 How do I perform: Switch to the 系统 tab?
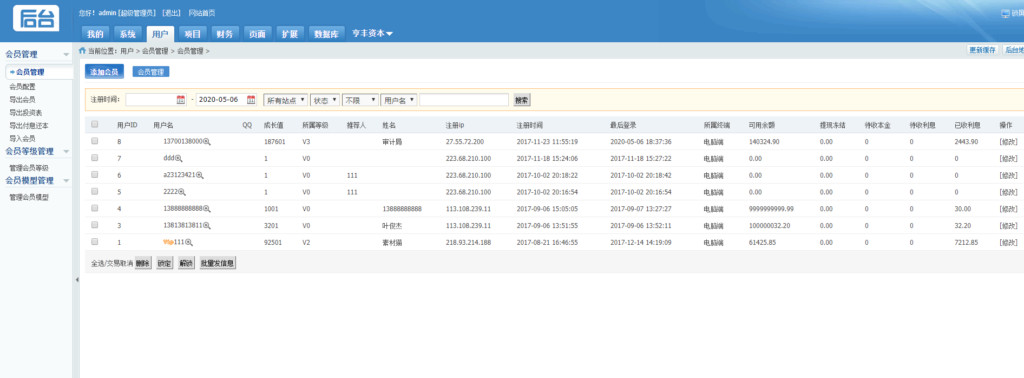tap(127, 34)
